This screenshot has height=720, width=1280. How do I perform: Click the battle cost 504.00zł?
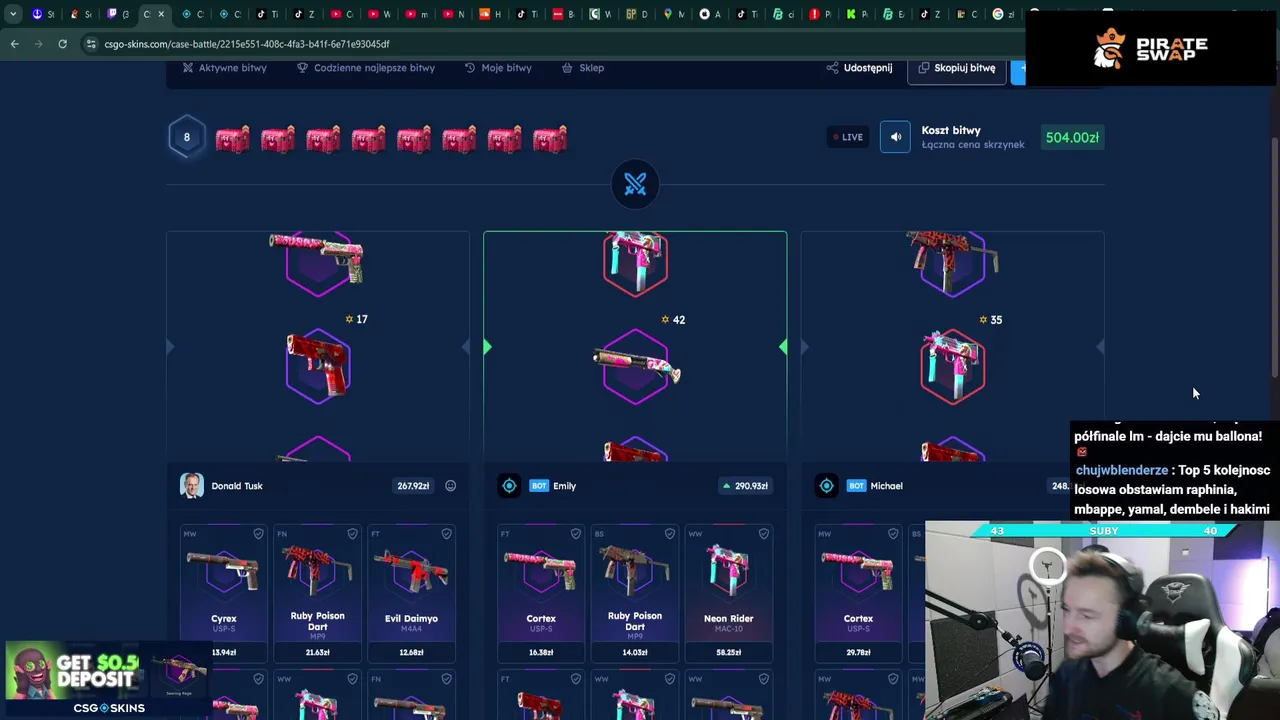click(1072, 137)
